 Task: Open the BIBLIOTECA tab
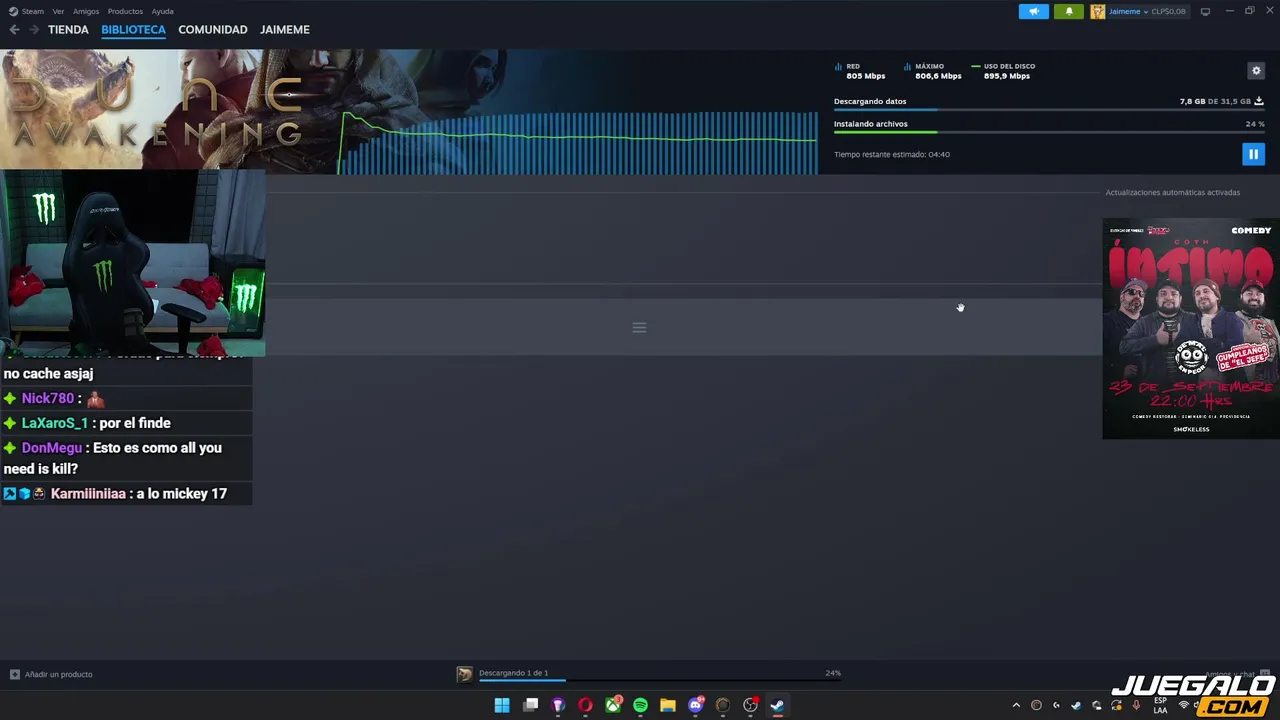[x=133, y=30]
